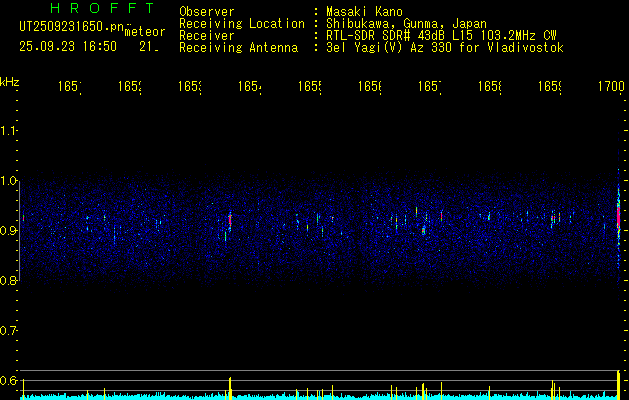Click the kHz axis unit label

point(10,82)
